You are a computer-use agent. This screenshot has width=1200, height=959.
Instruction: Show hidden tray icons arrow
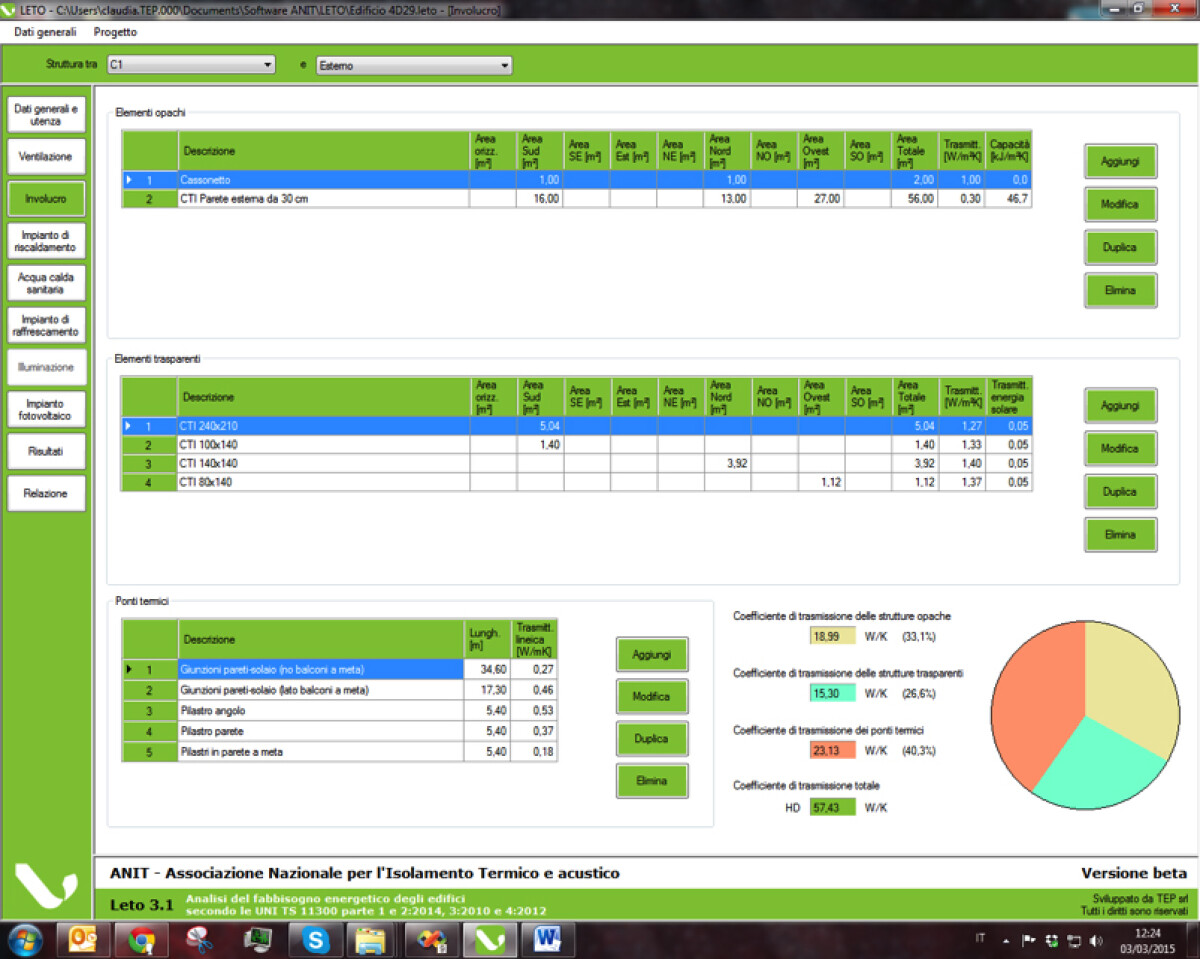[1006, 941]
